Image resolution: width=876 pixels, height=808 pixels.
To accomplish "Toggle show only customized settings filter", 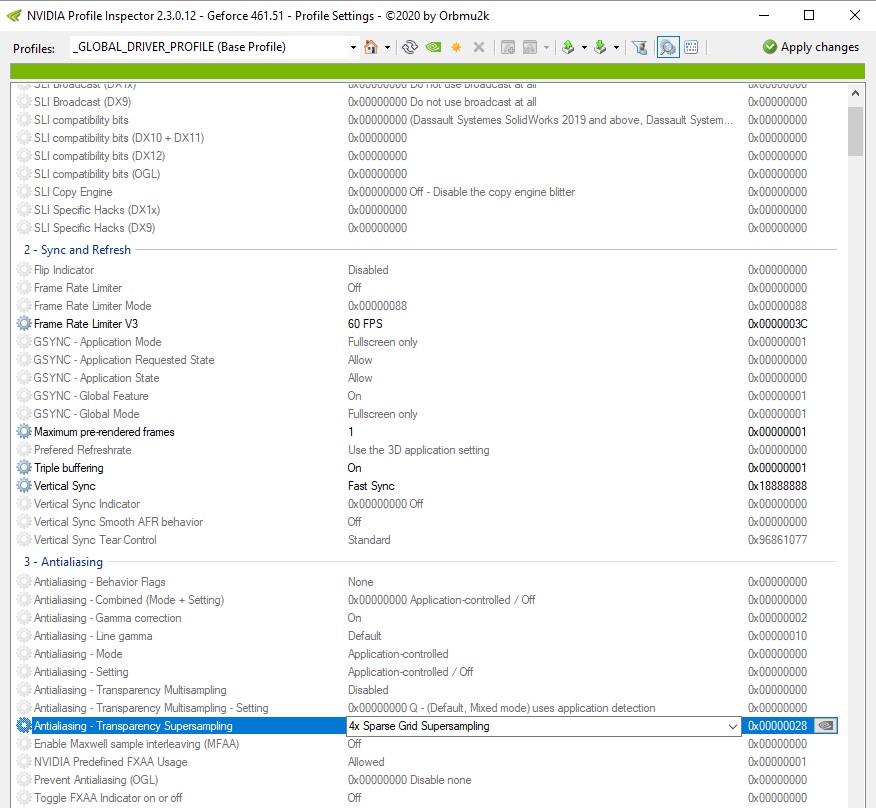I will [640, 47].
